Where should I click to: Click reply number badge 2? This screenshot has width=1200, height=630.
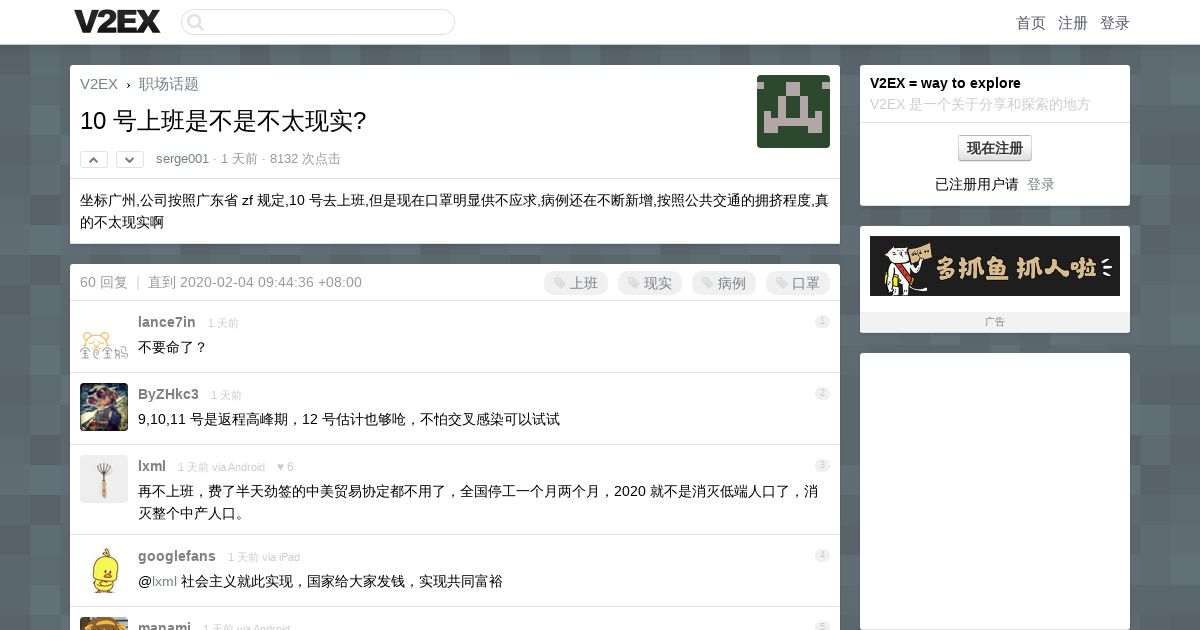tap(822, 393)
